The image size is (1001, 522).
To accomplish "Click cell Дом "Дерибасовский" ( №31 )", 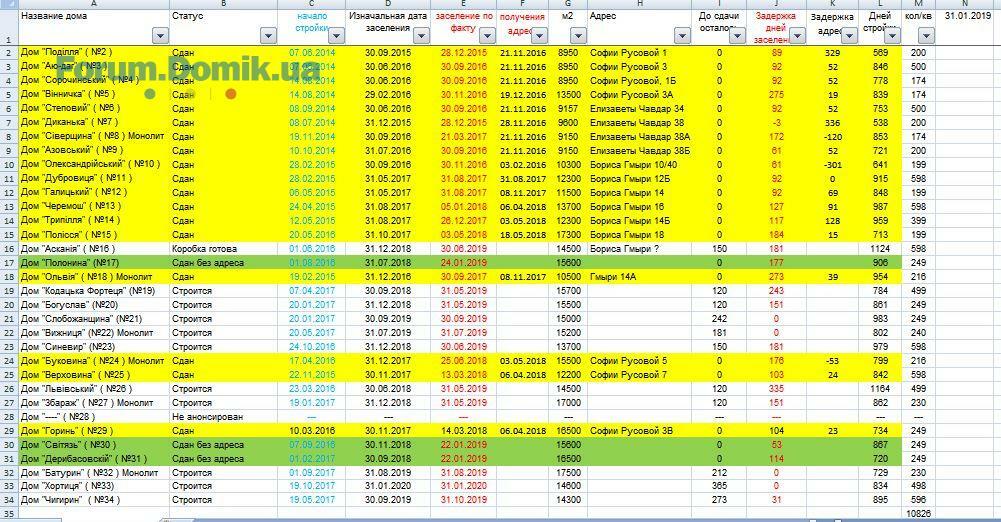I will 94,459.
